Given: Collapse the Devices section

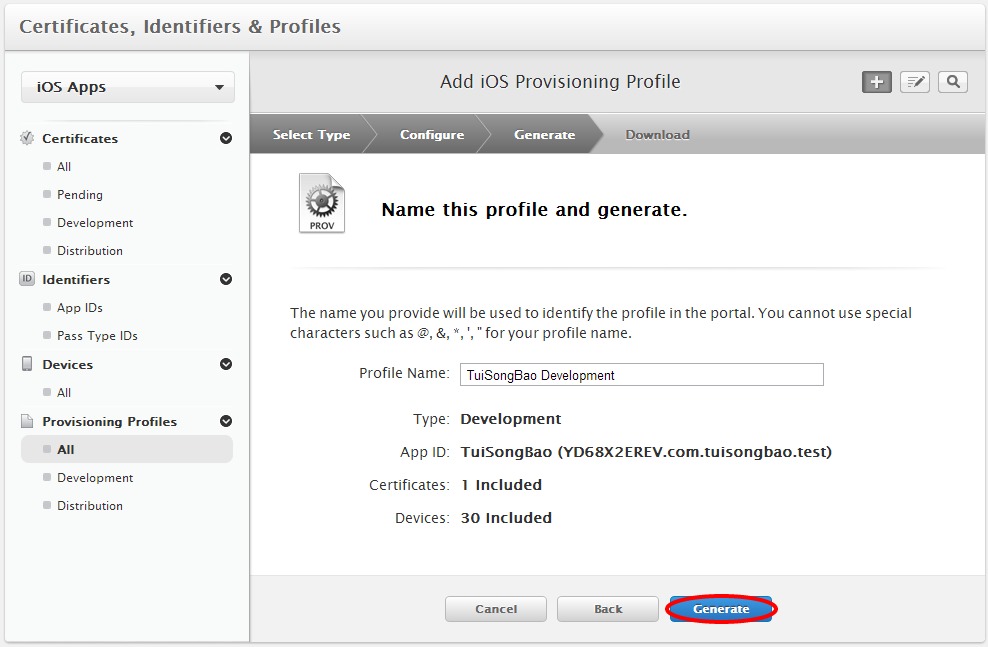Looking at the screenshot, I should coord(226,364).
